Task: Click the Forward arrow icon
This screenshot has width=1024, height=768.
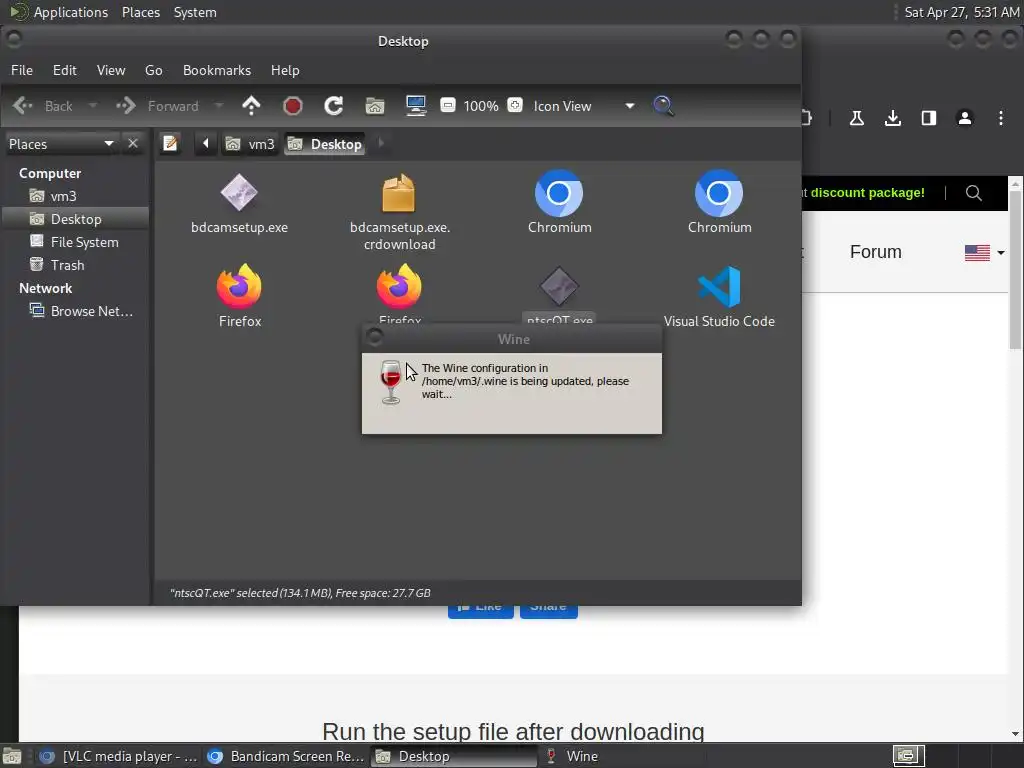Action: click(125, 106)
